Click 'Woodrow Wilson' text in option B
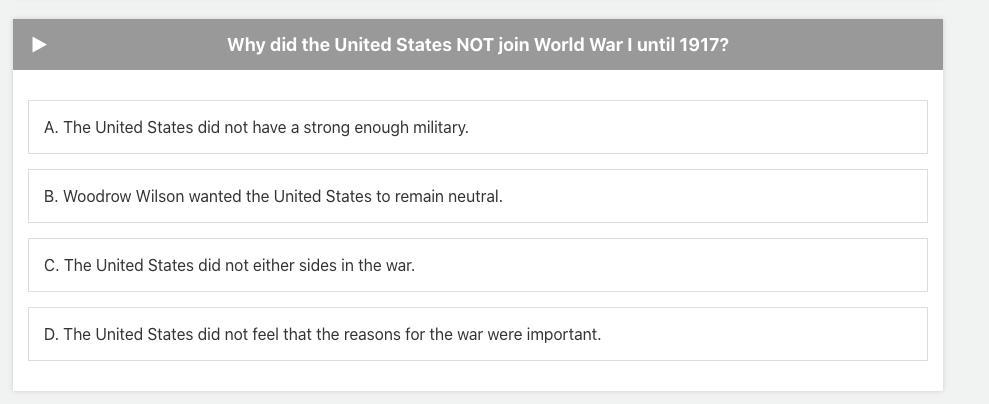The height and width of the screenshot is (404, 989). [124, 197]
